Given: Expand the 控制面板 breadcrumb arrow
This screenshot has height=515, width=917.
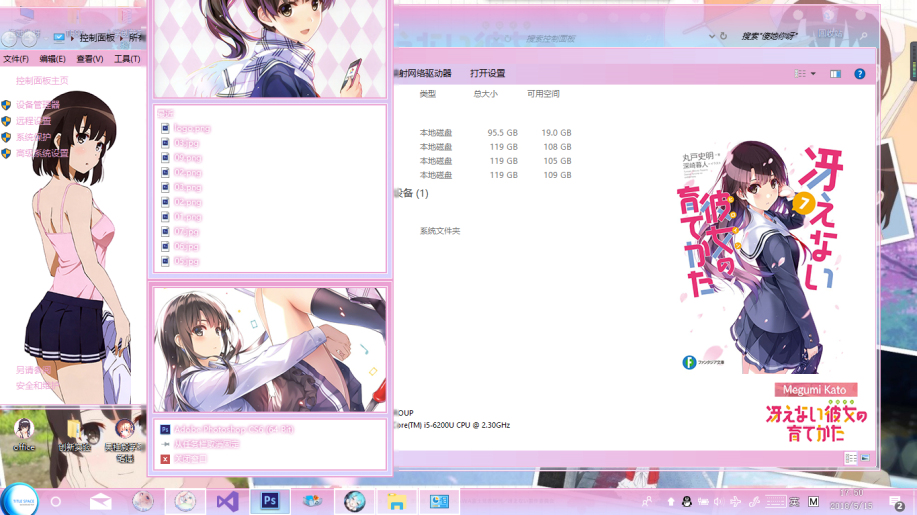Looking at the screenshot, I should 123,37.
